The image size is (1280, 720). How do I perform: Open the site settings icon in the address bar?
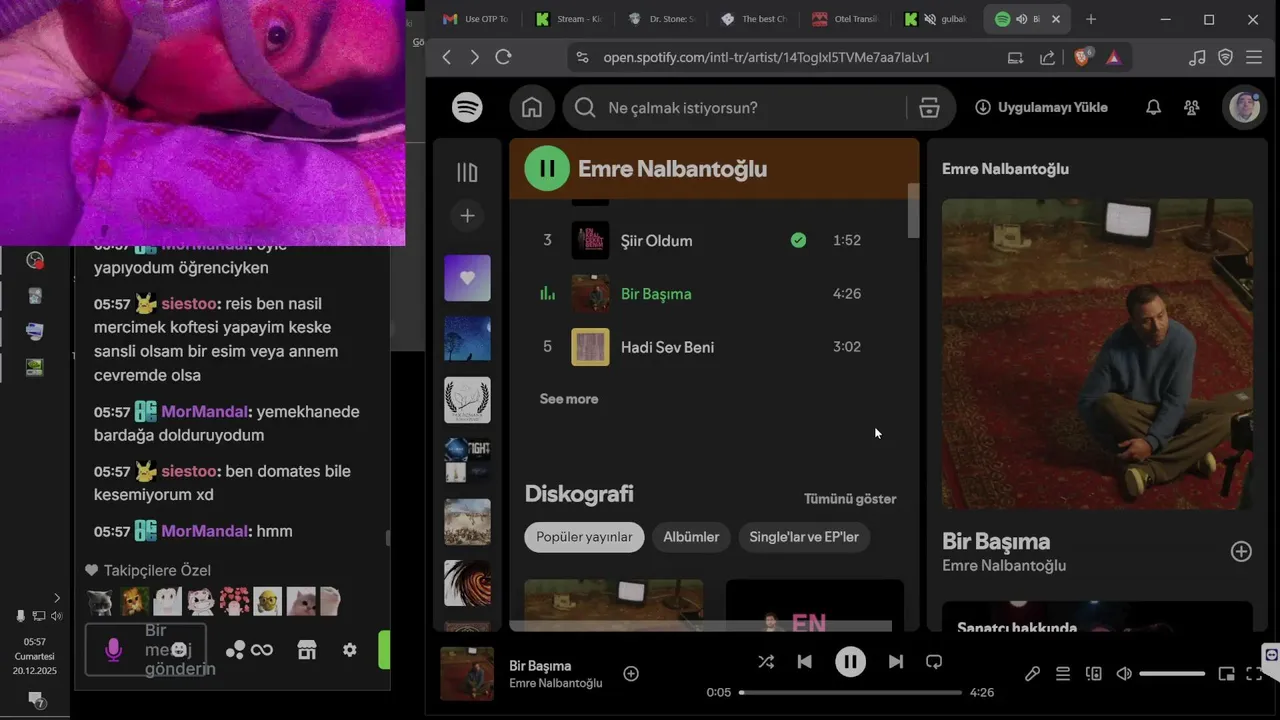click(x=583, y=57)
